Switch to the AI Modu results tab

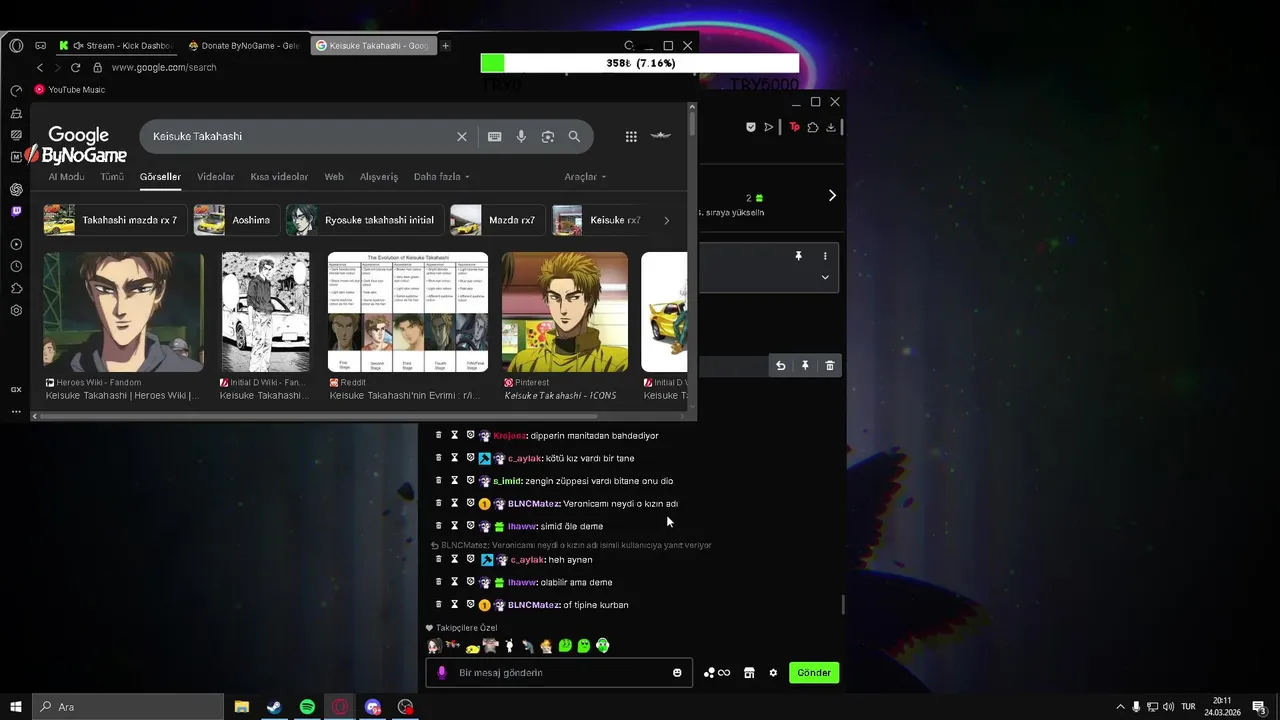66,176
